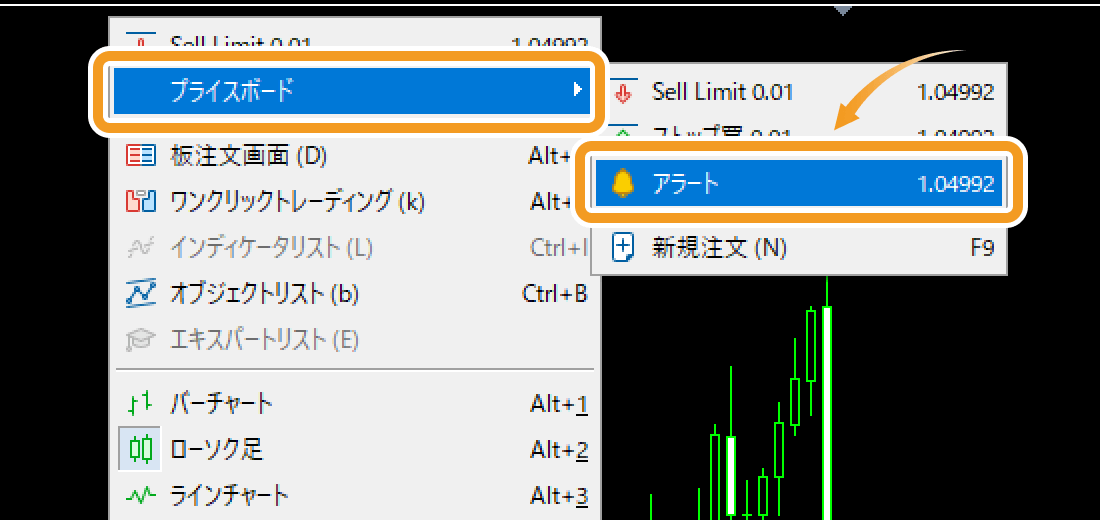Click the Alt+1 shortcut text
Viewport: 1100px width, 520px height.
[558, 404]
